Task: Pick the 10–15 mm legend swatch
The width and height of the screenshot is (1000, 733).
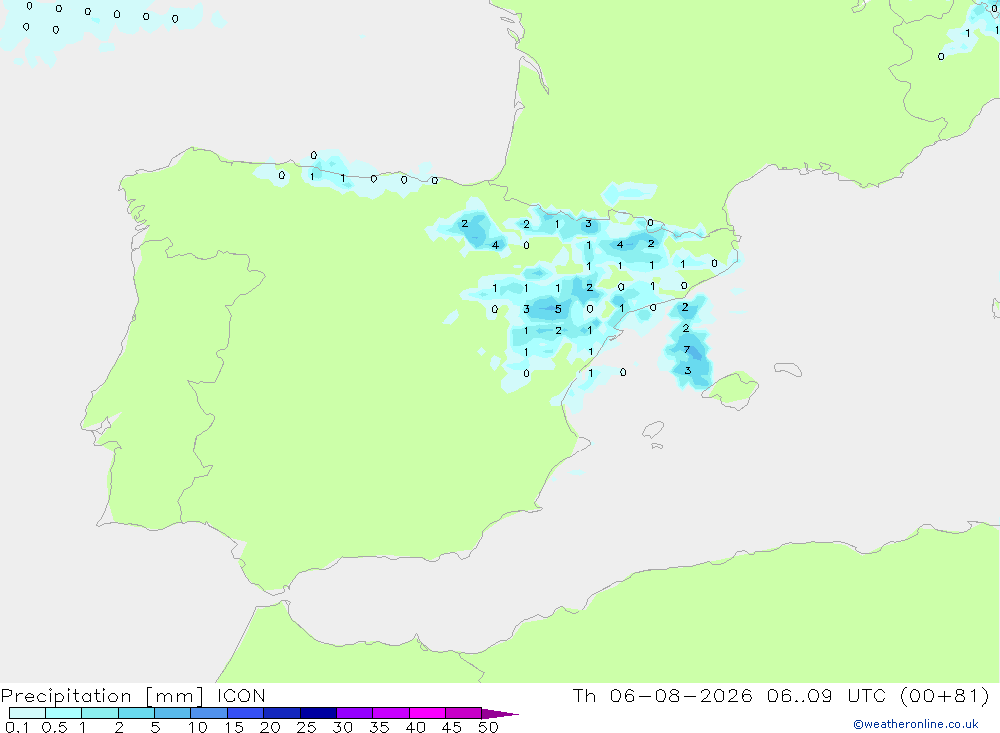Action: (x=209, y=713)
